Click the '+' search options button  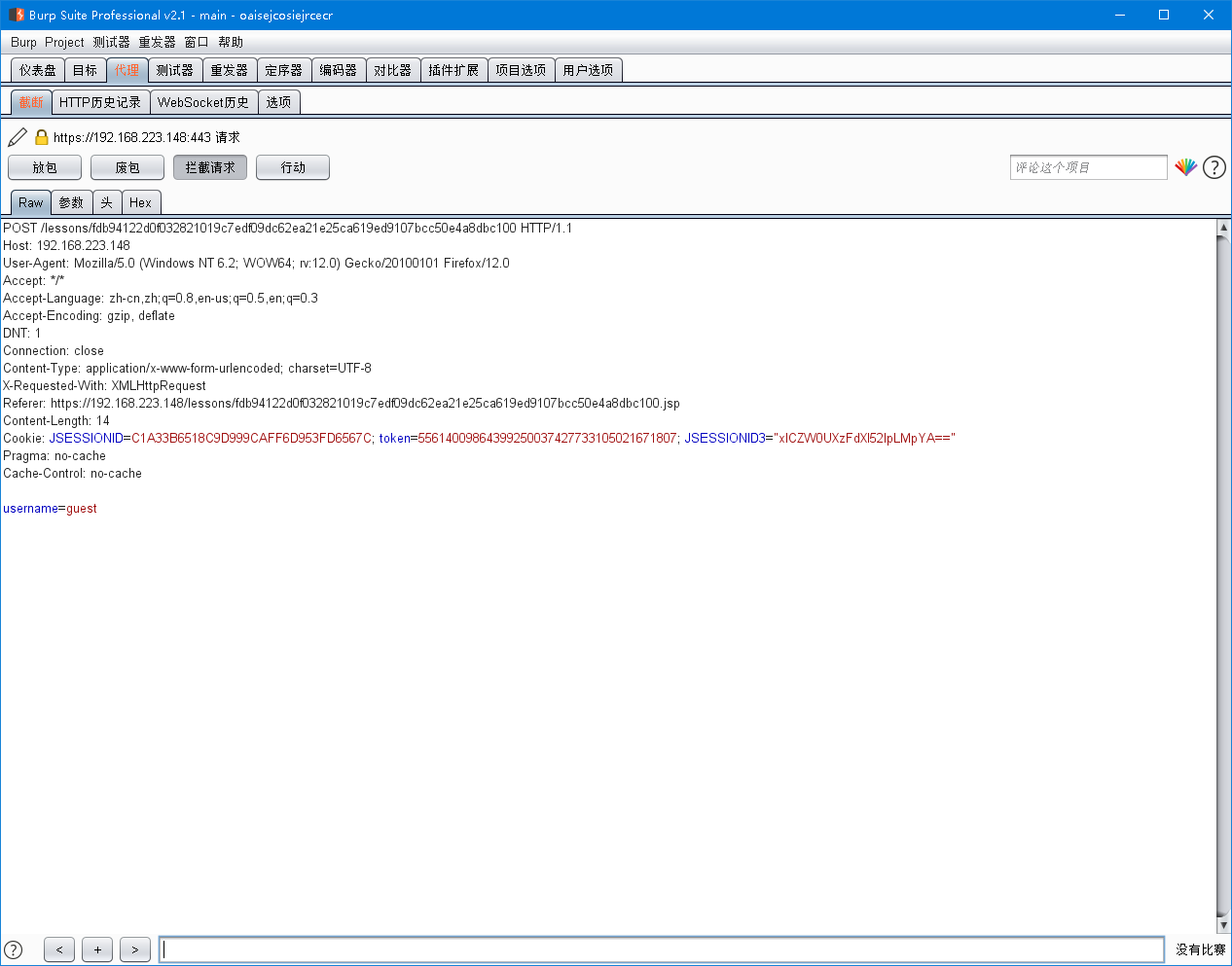pyautogui.click(x=97, y=949)
